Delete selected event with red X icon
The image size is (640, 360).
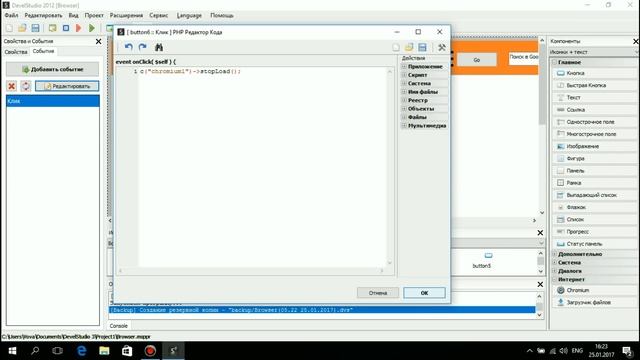pyautogui.click(x=11, y=86)
